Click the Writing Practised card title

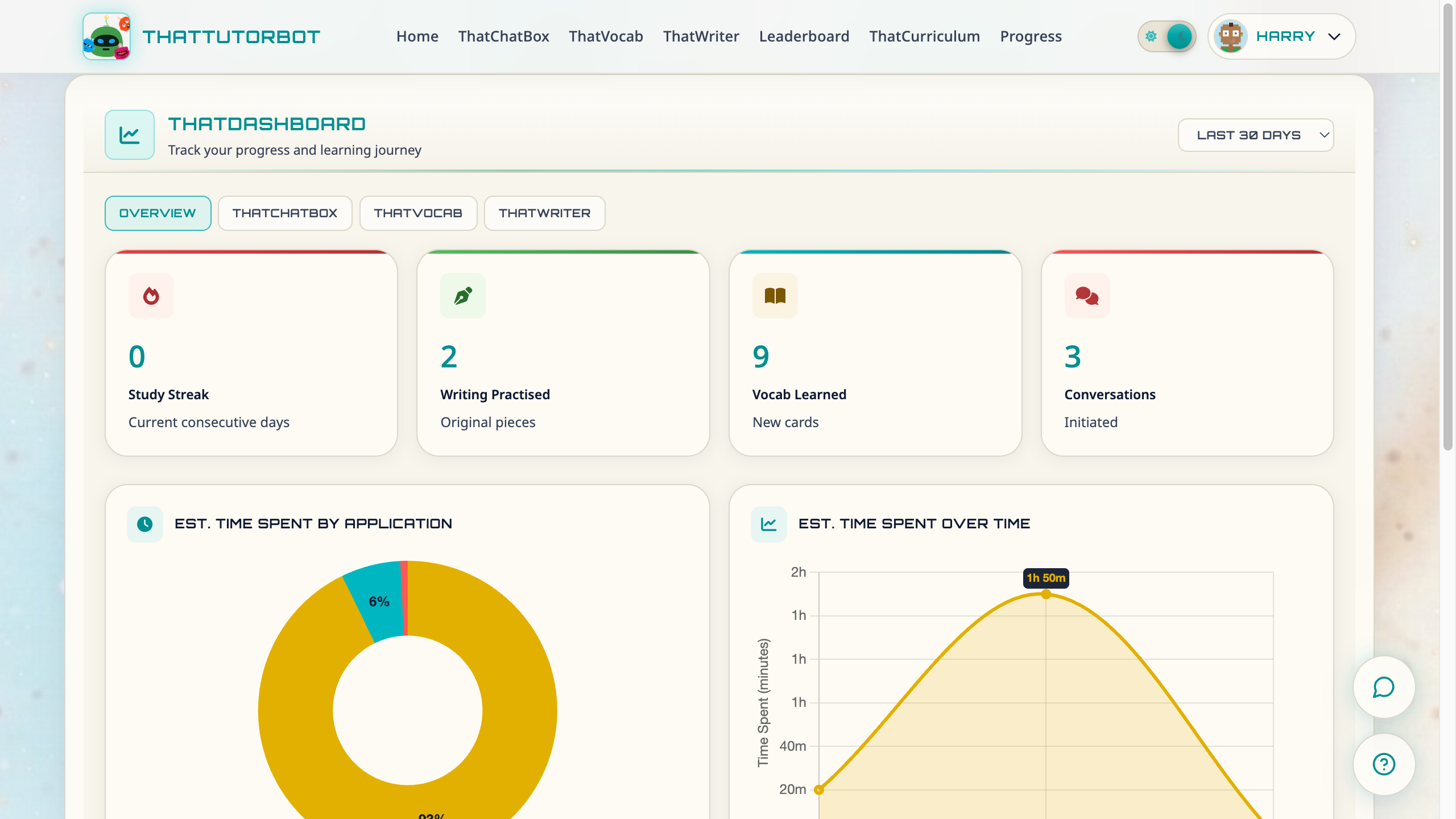click(x=495, y=394)
